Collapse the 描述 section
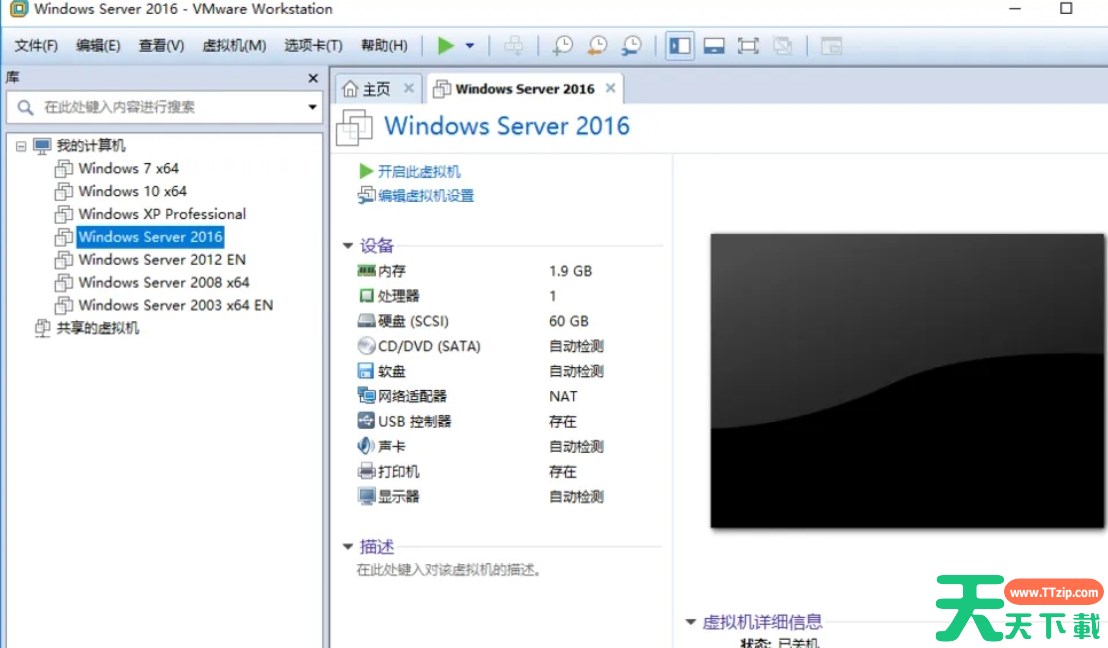Image resolution: width=1108 pixels, height=648 pixels. (x=348, y=547)
